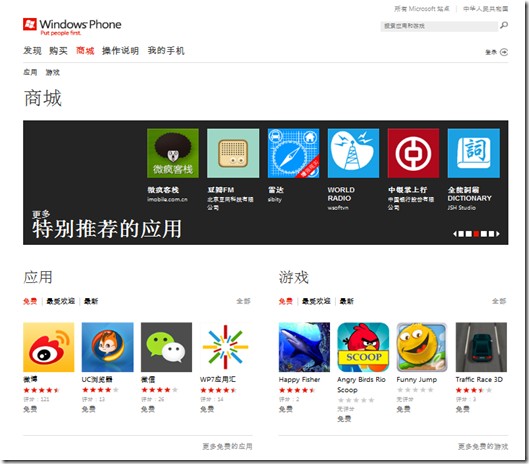This screenshot has width=529, height=464.
Task: Click the WP7应用汇 title text
Action: 218,380
